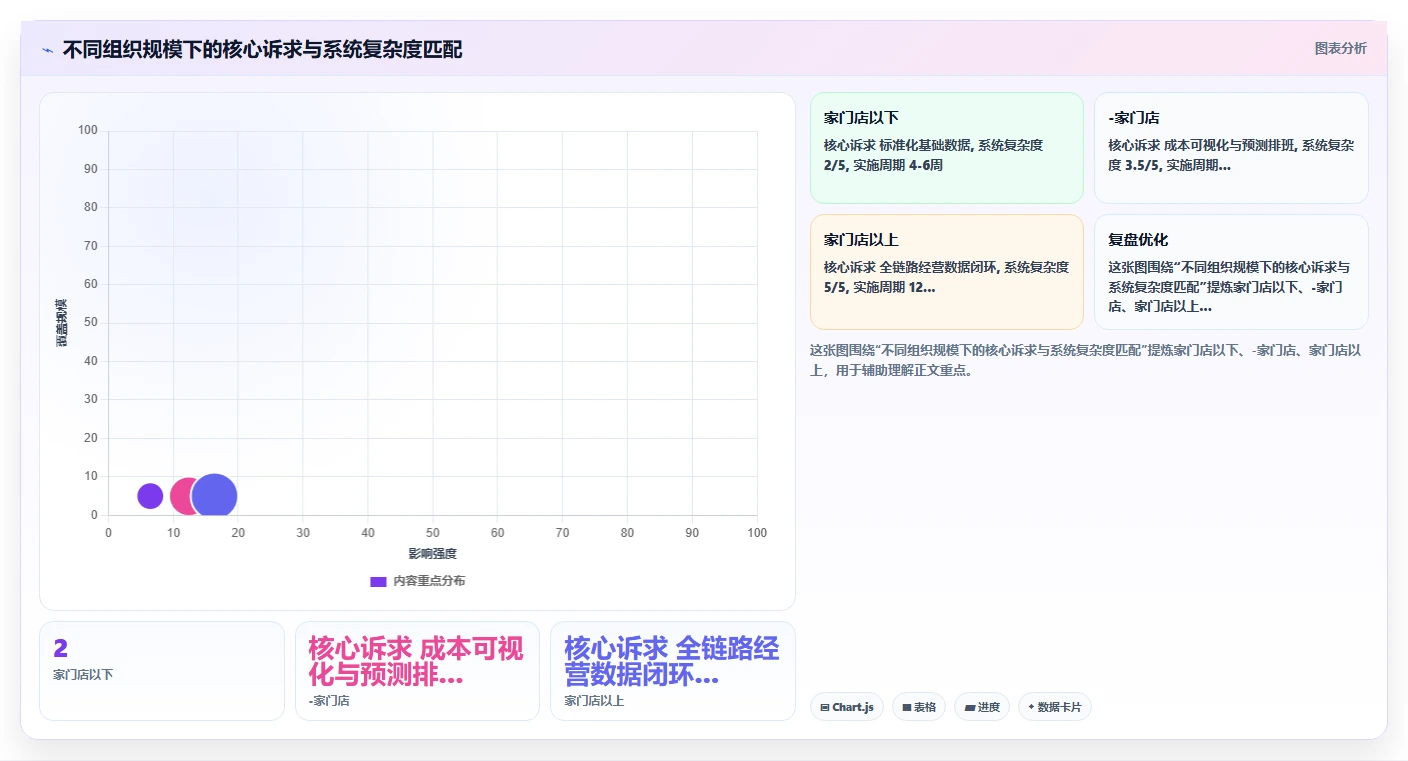Image resolution: width=1408 pixels, height=761 pixels.
Task: Click the pink 成本可视化与预测排 stat card
Action: pyautogui.click(x=417, y=671)
